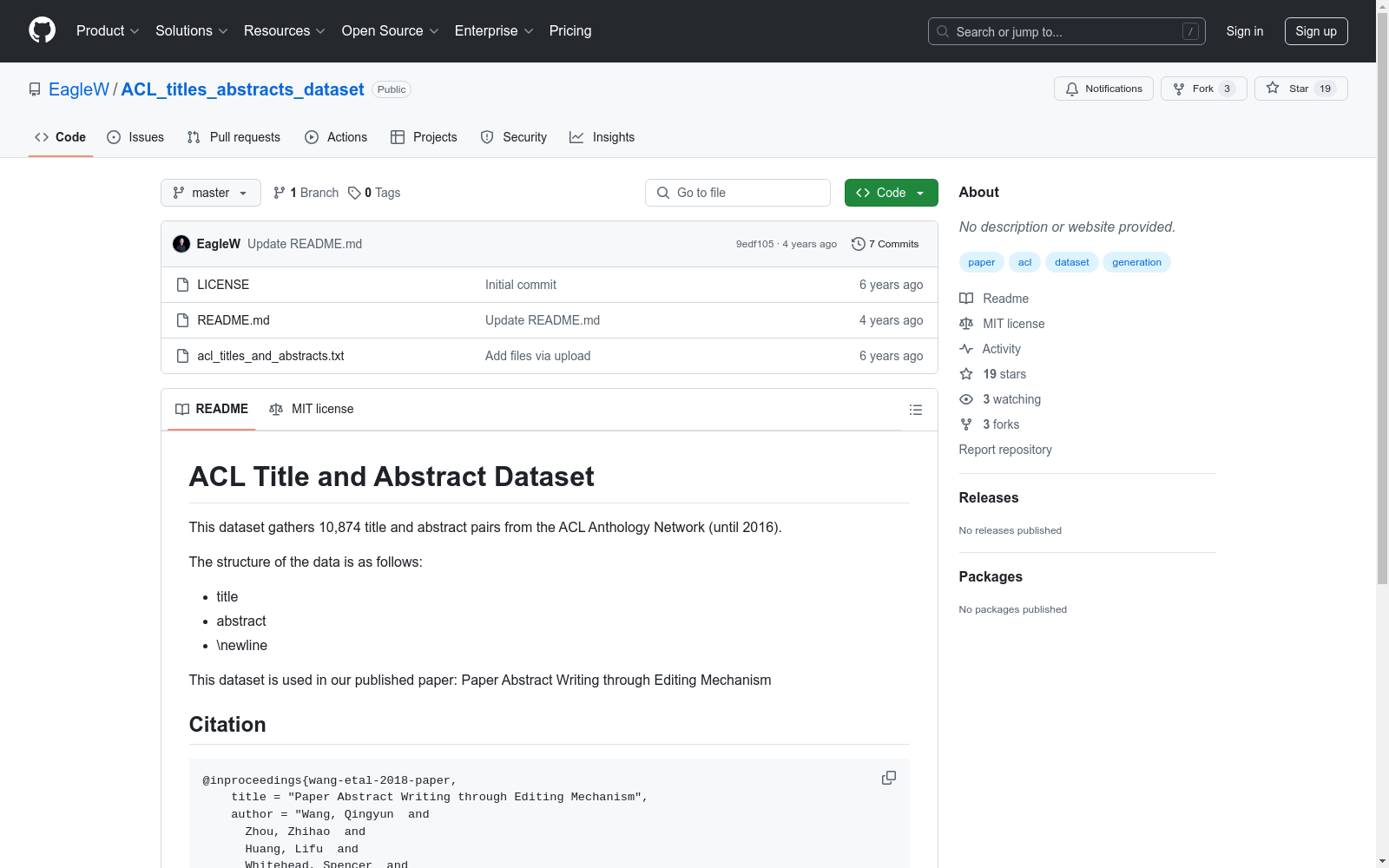Click the paper topic tag

[x=982, y=262]
